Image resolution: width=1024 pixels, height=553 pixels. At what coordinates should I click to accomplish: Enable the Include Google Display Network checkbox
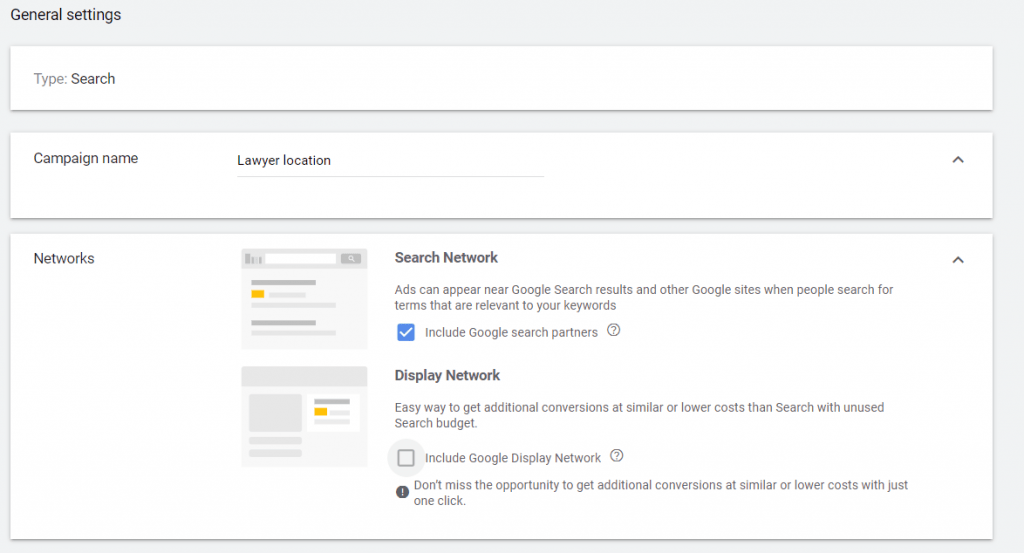[x=406, y=458]
